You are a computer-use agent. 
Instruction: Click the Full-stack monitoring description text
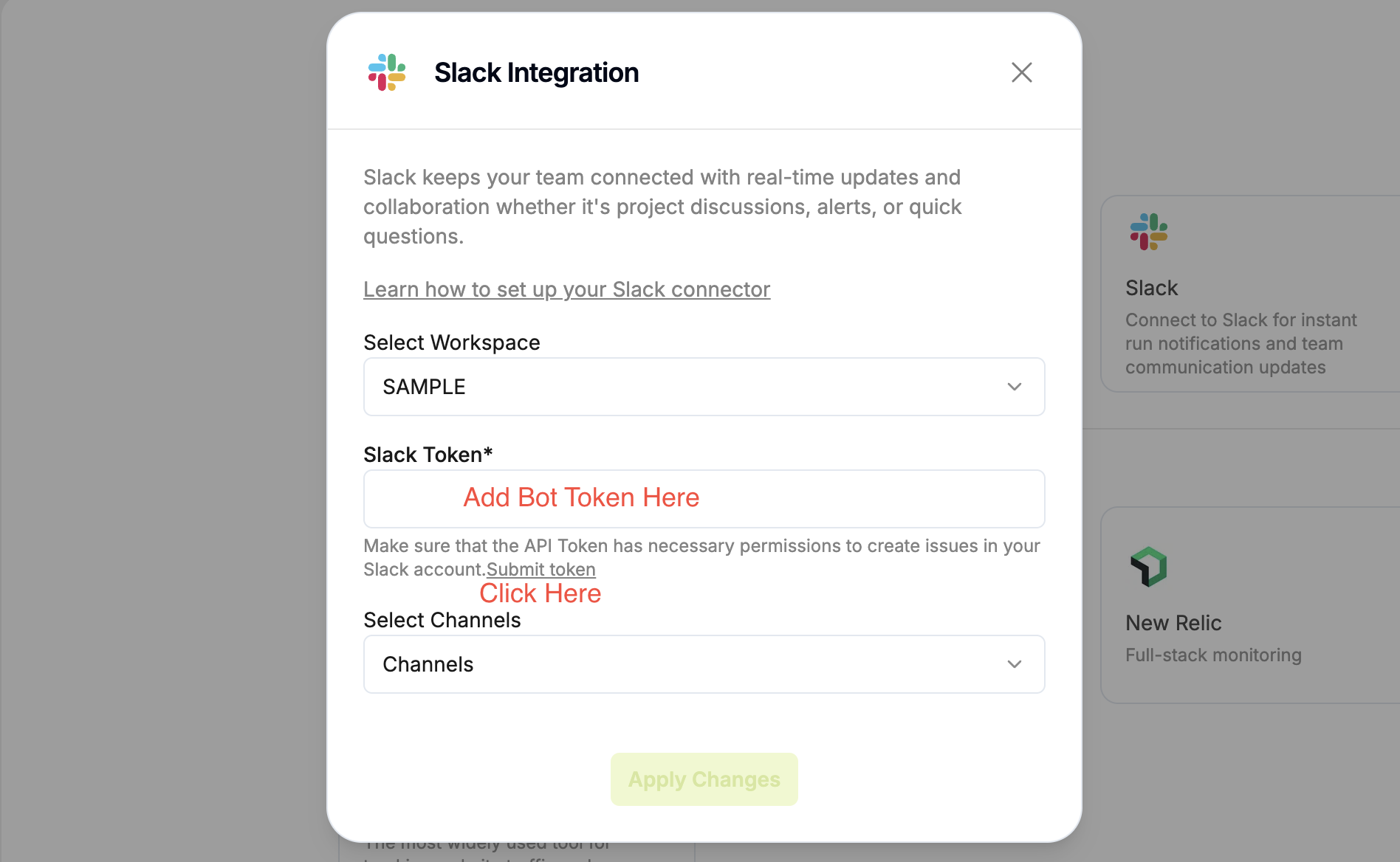(x=1213, y=655)
